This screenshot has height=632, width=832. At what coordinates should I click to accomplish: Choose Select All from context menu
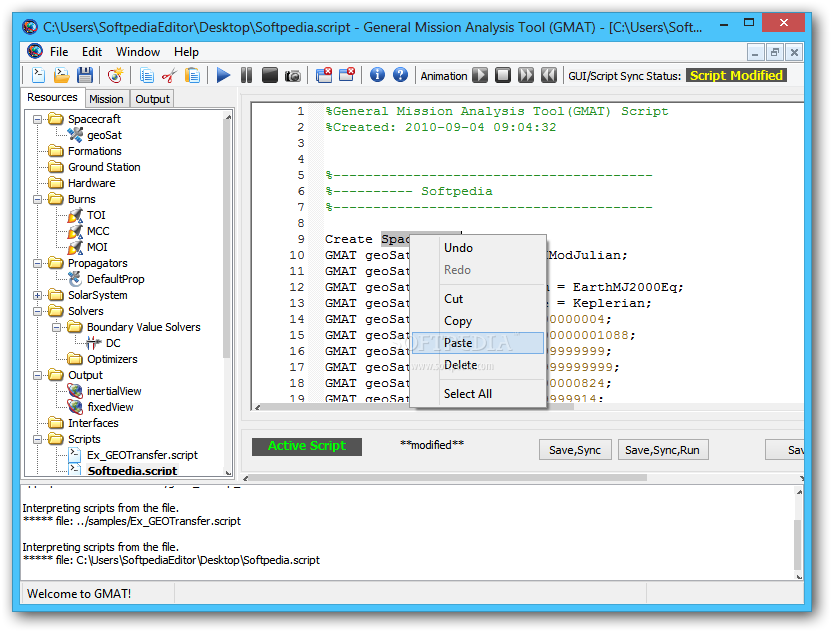tap(479, 394)
